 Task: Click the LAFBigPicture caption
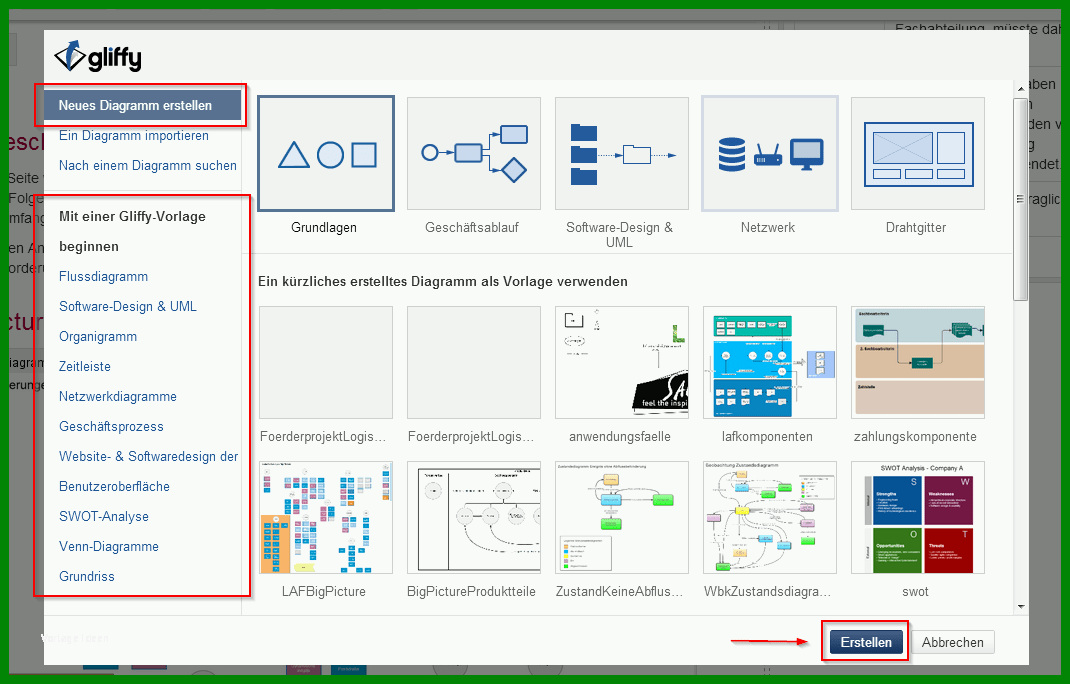323,592
